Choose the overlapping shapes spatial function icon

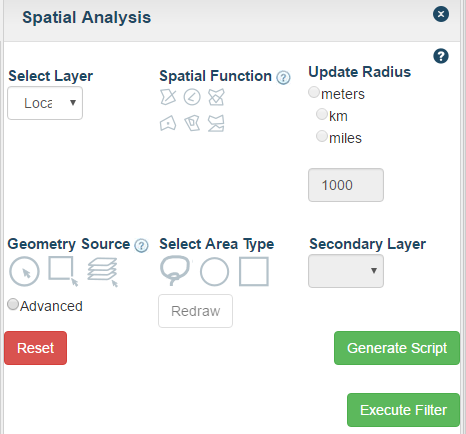216,123
